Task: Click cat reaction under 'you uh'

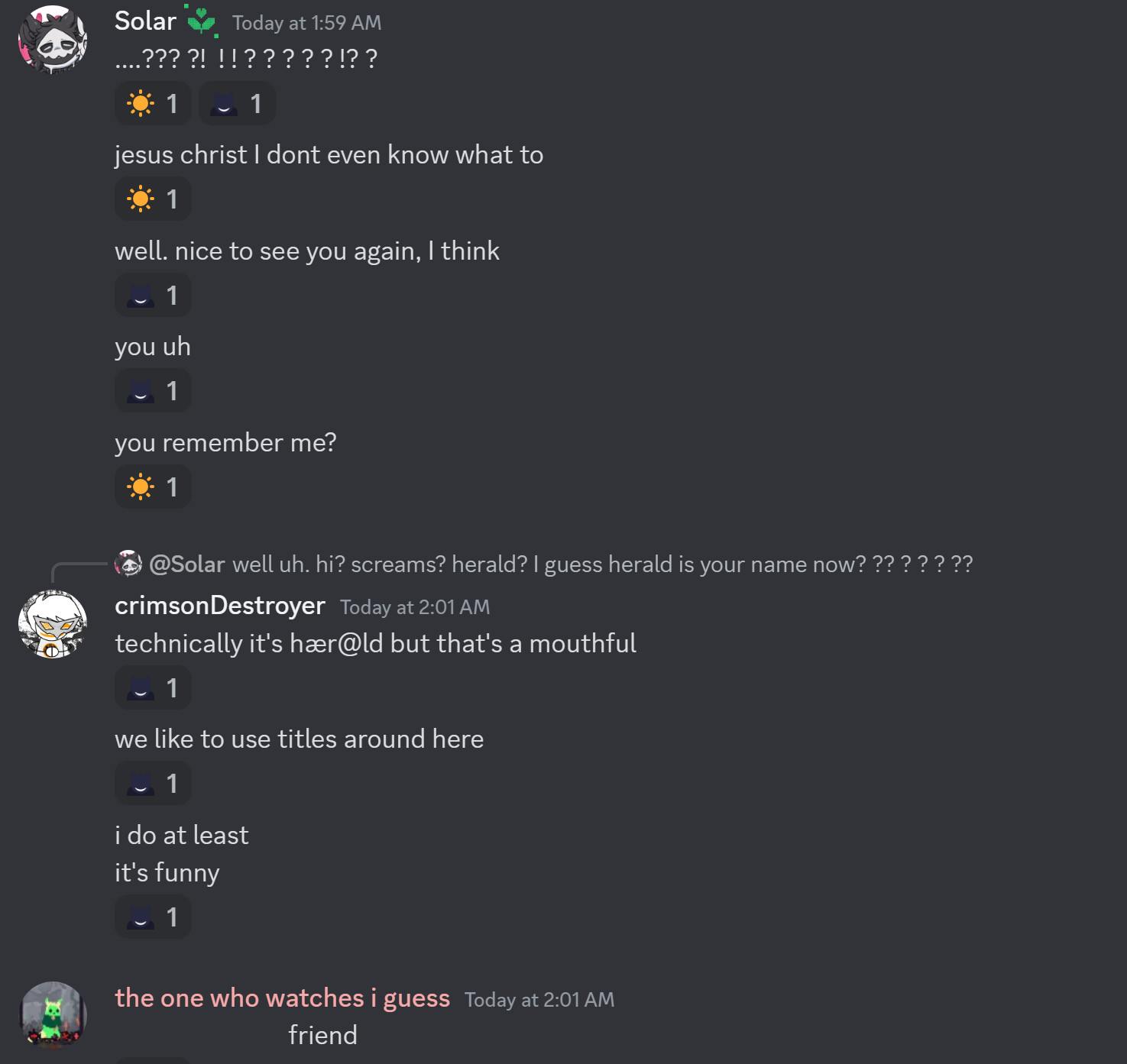Action: coord(153,391)
